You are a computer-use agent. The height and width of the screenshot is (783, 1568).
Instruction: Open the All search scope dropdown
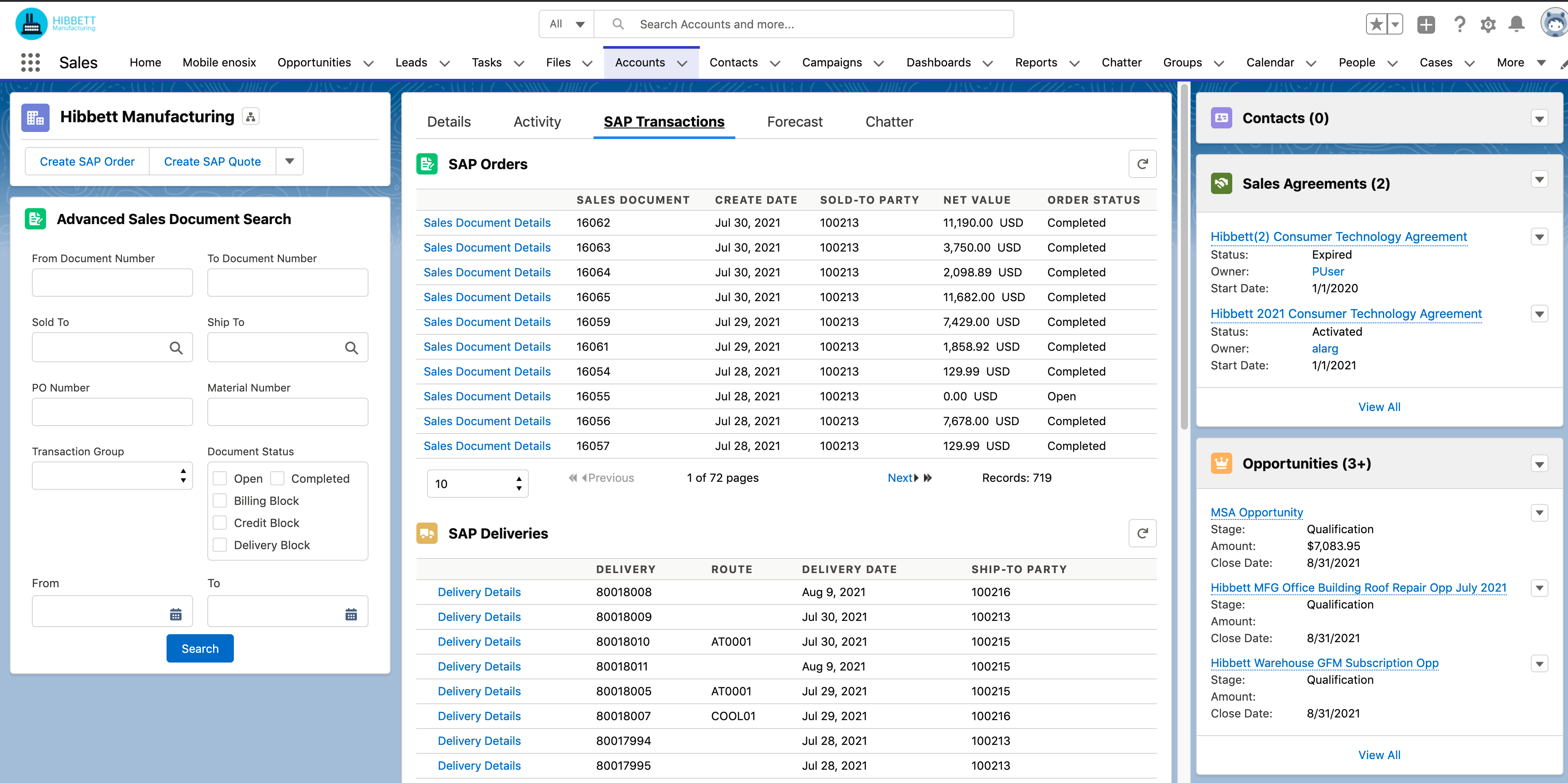[x=567, y=24]
